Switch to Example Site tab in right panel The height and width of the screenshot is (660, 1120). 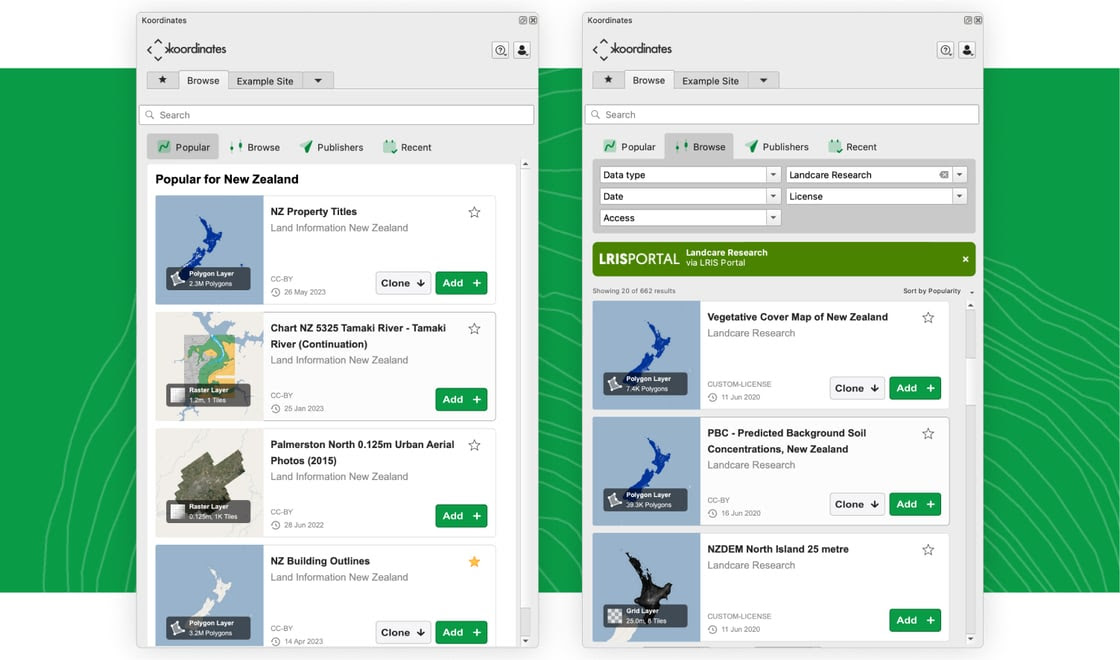(710, 81)
